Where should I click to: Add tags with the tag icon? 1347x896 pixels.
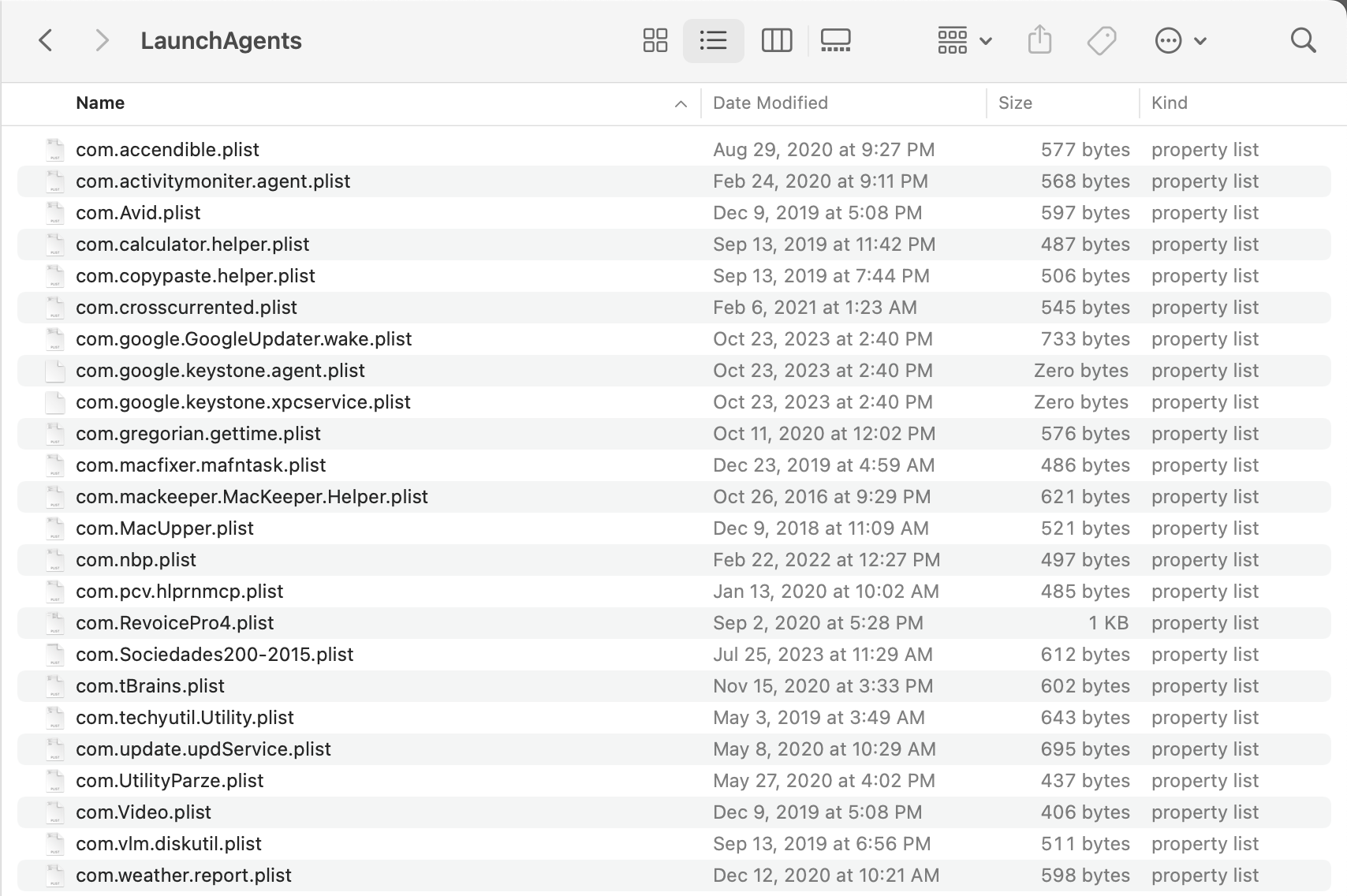point(1102,40)
